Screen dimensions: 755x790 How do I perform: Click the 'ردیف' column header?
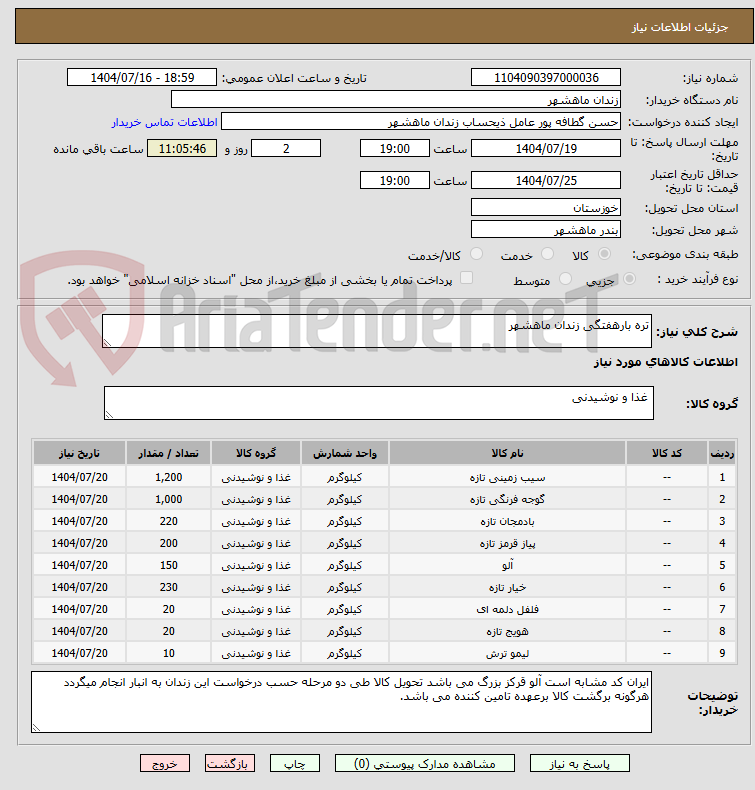722,453
